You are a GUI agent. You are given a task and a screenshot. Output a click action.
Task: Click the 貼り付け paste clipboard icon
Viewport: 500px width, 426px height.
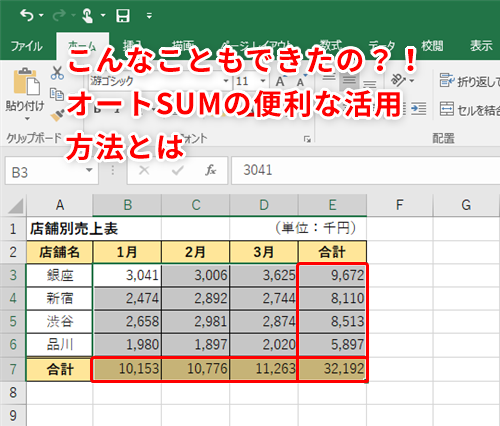click(x=27, y=81)
